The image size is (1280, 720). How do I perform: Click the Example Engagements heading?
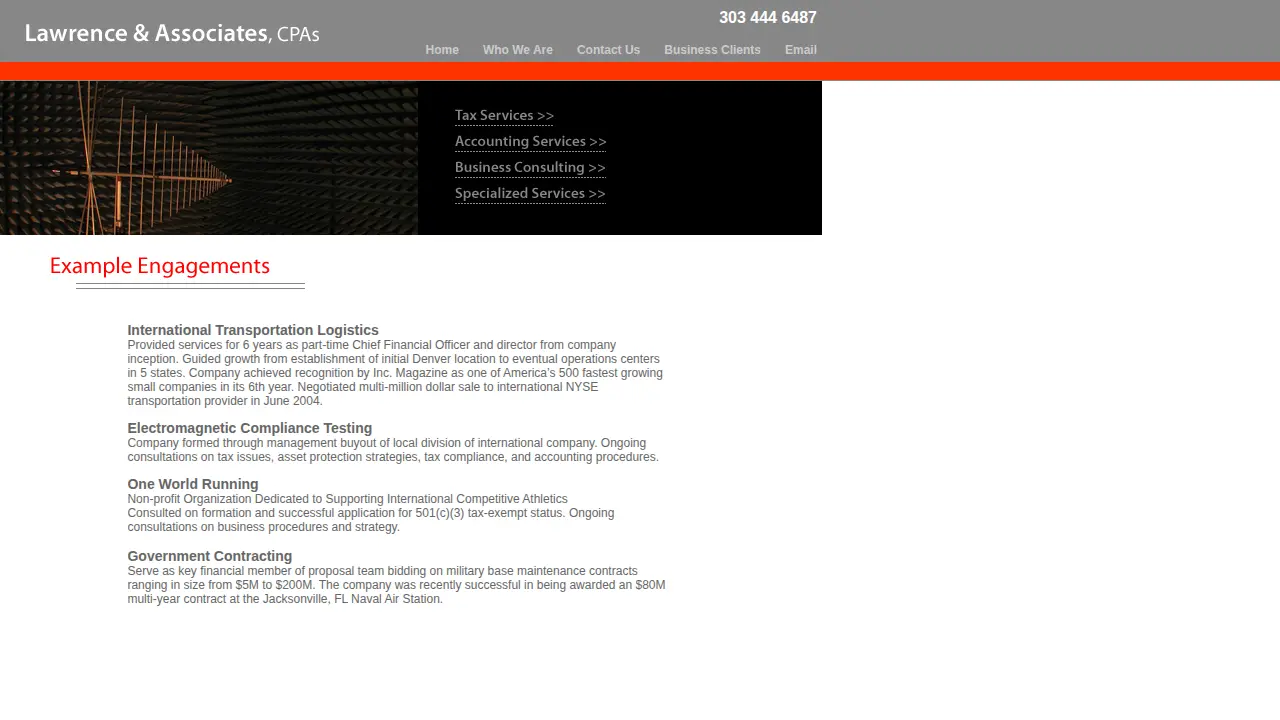160,266
